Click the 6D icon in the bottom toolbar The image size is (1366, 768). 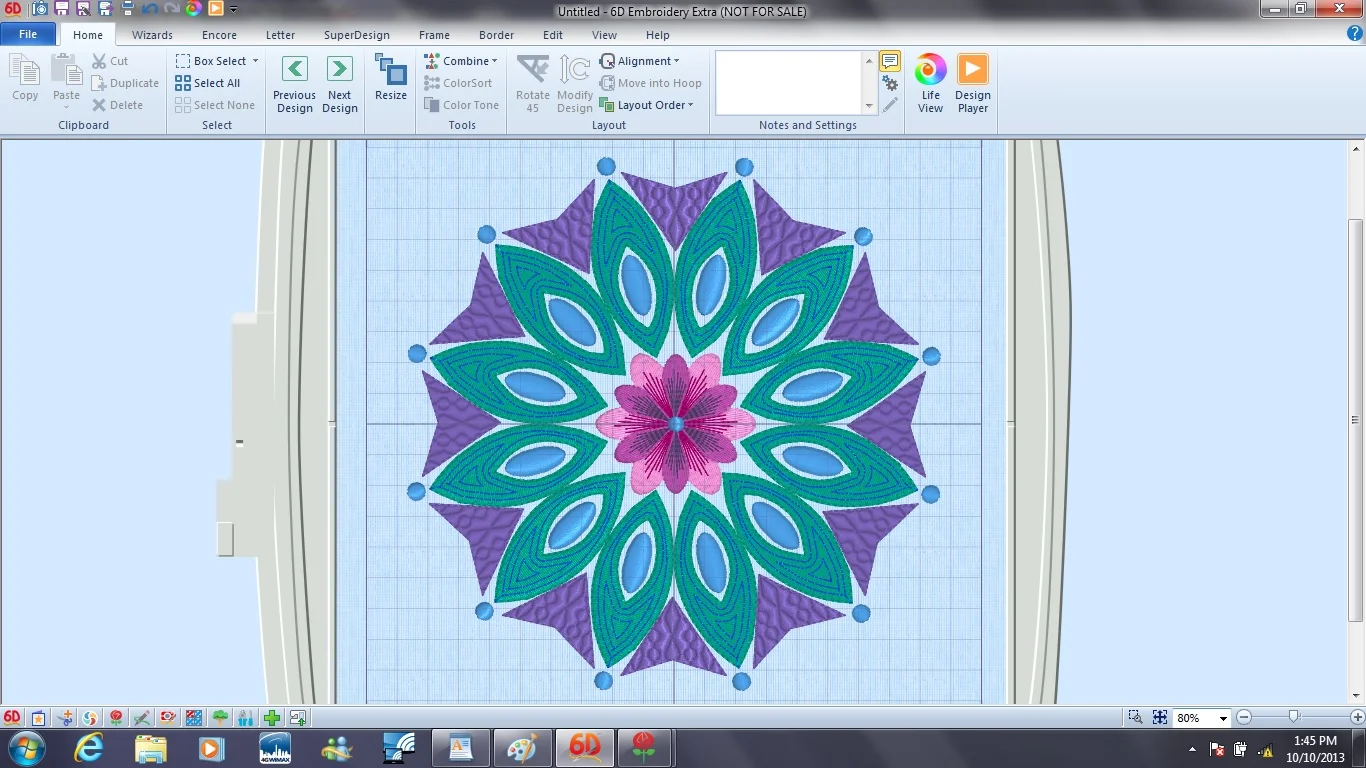[12, 717]
